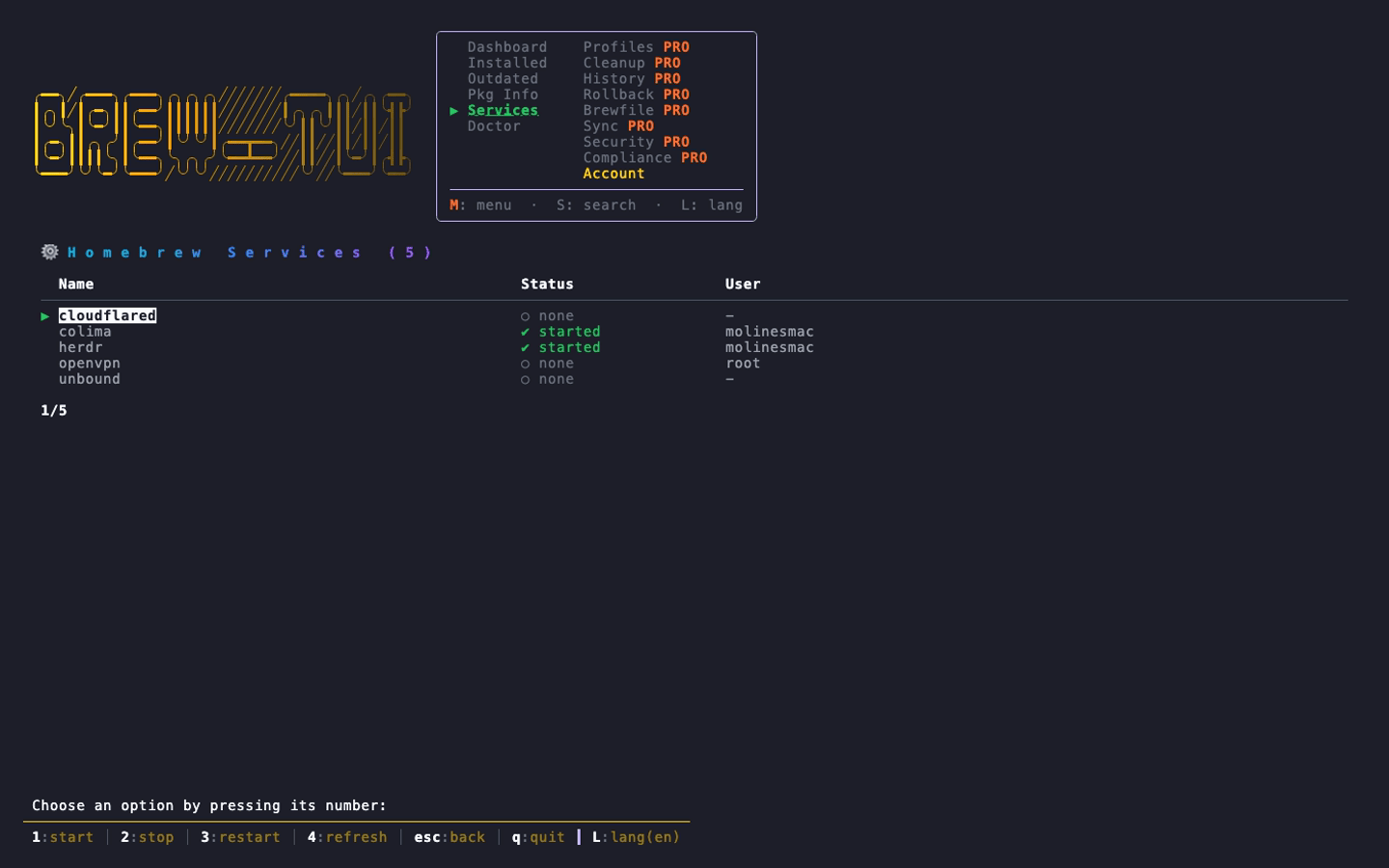Click the M: menu shortcut hint

[x=480, y=205]
